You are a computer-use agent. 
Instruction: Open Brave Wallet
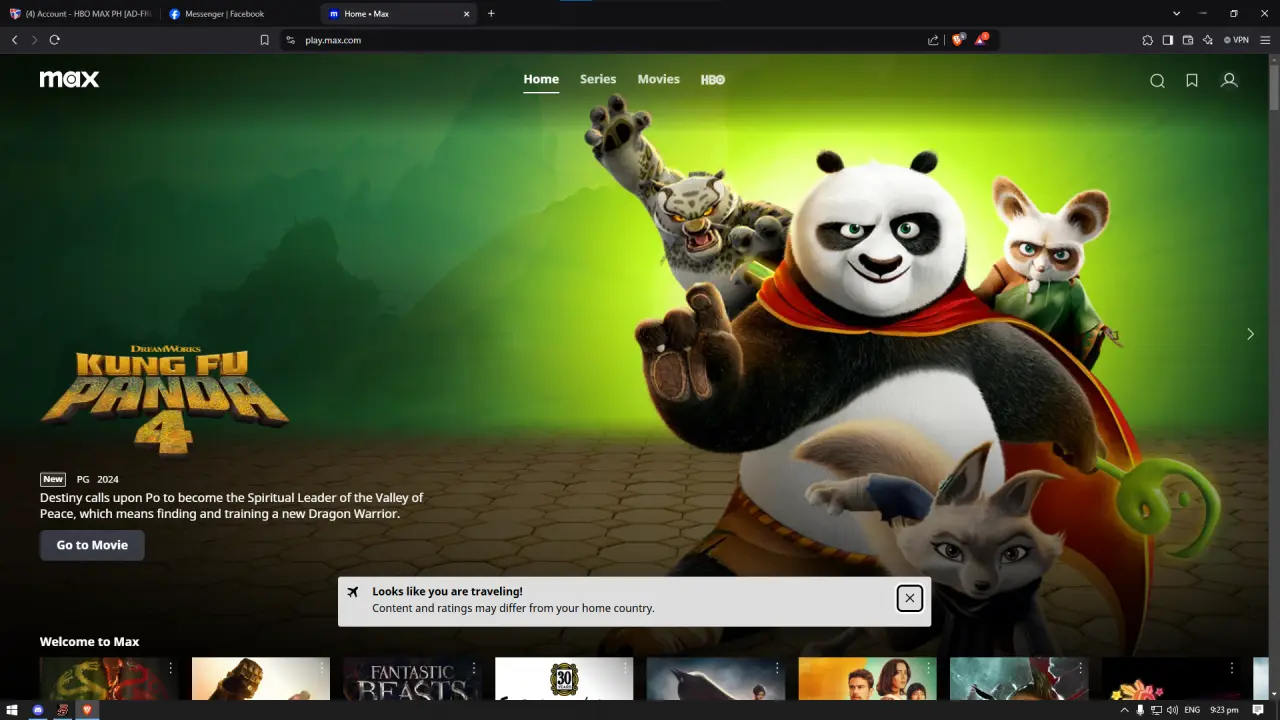tap(1188, 40)
